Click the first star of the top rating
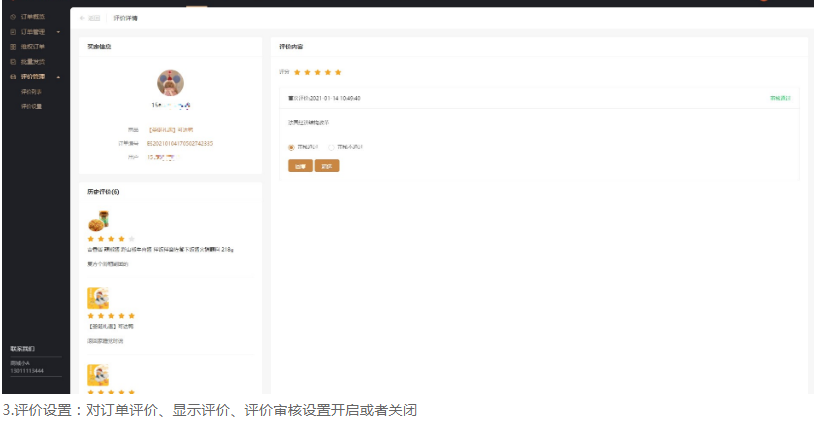814x430 pixels. [297, 72]
